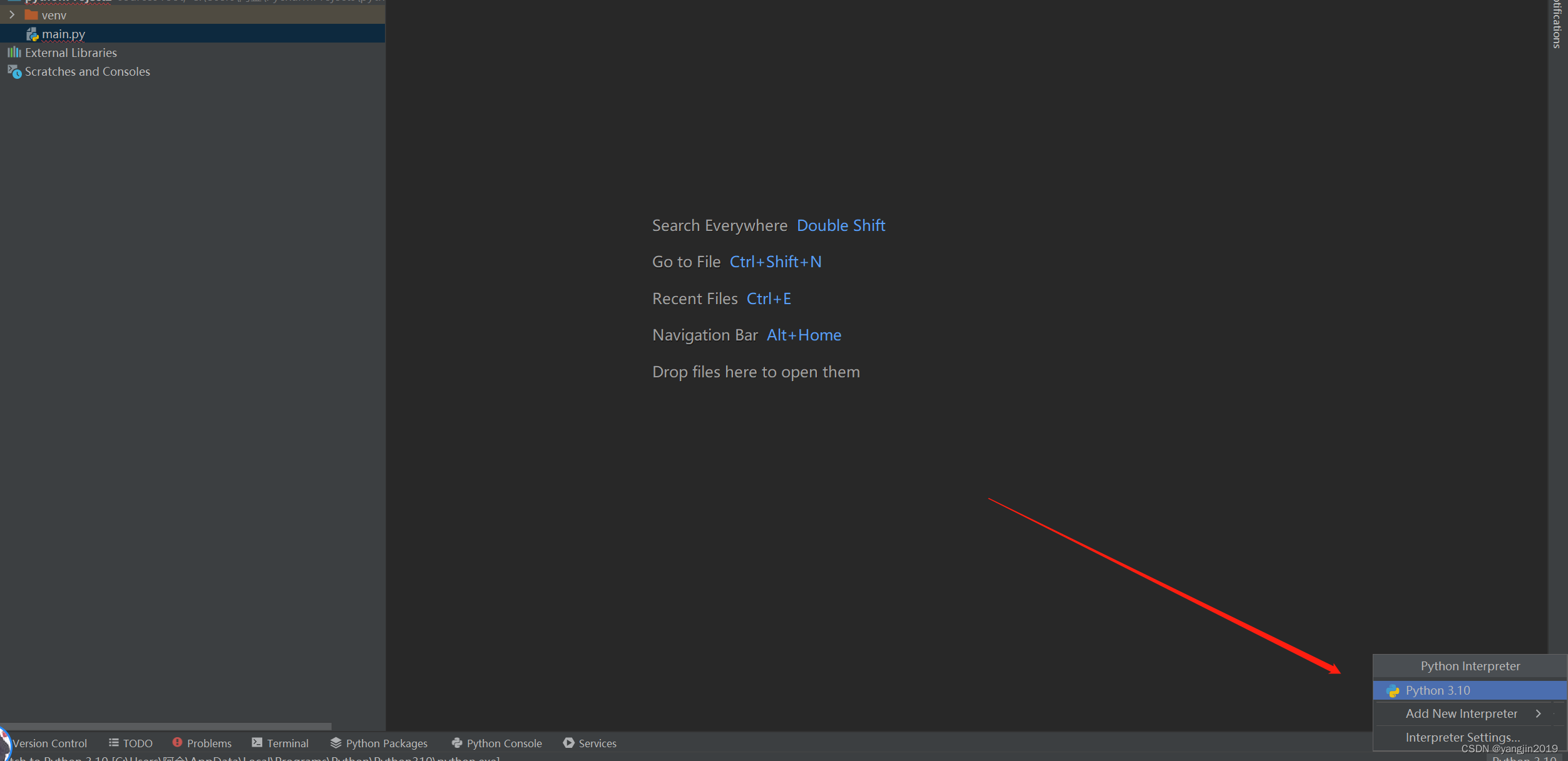This screenshot has width=1568, height=761.
Task: Click the Terminal icon
Action: click(257, 742)
